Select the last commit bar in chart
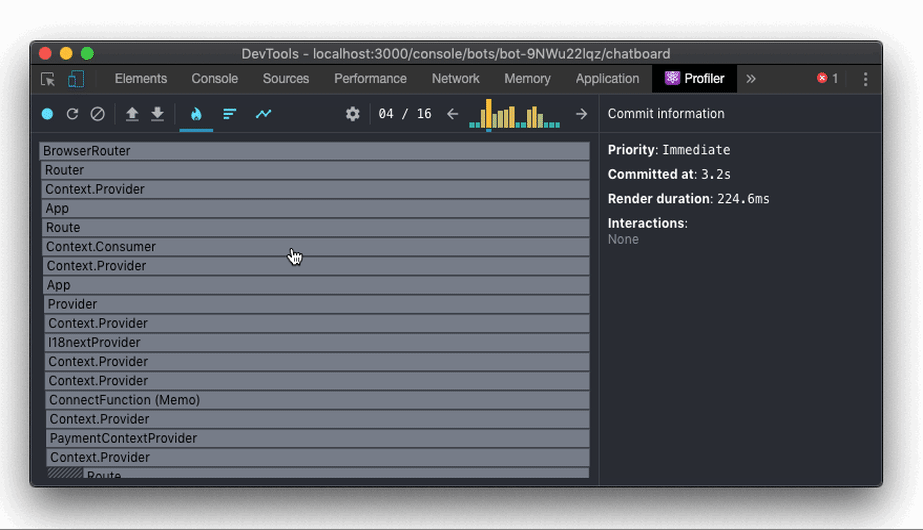The height and width of the screenshot is (530, 923). click(557, 124)
